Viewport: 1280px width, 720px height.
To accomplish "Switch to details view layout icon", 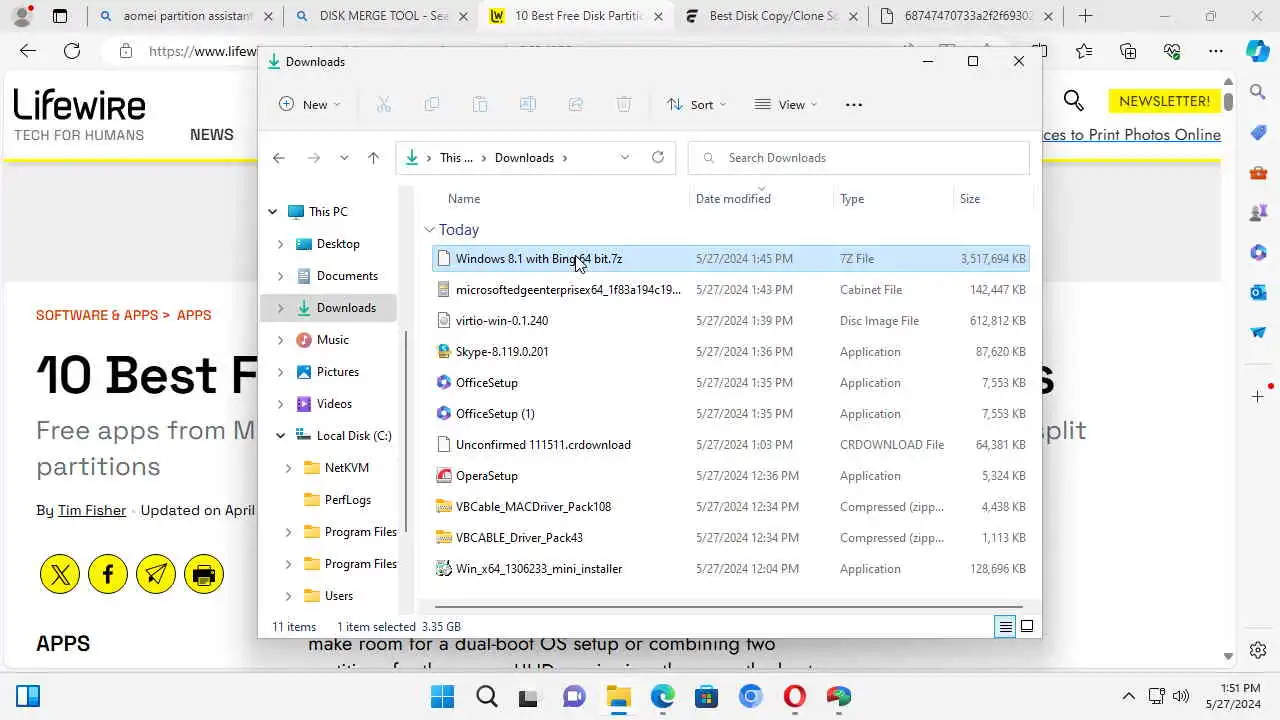I will click(1005, 627).
